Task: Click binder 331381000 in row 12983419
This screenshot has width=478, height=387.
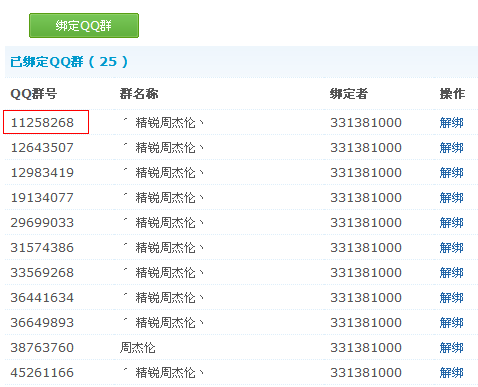Action: click(366, 173)
